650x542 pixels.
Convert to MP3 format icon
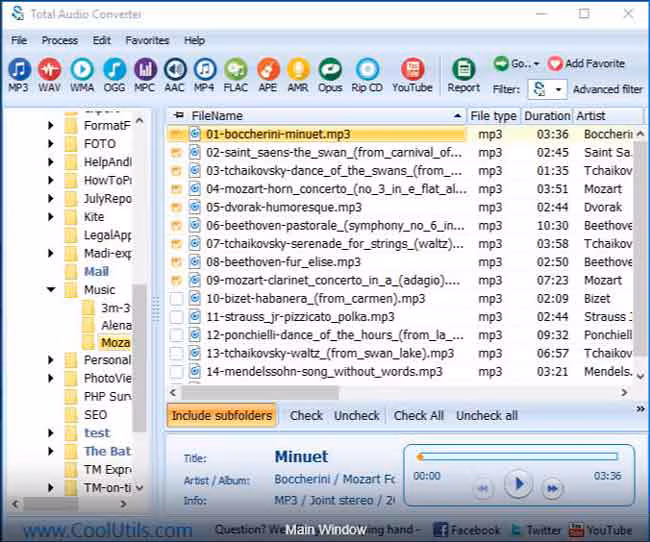point(19,69)
